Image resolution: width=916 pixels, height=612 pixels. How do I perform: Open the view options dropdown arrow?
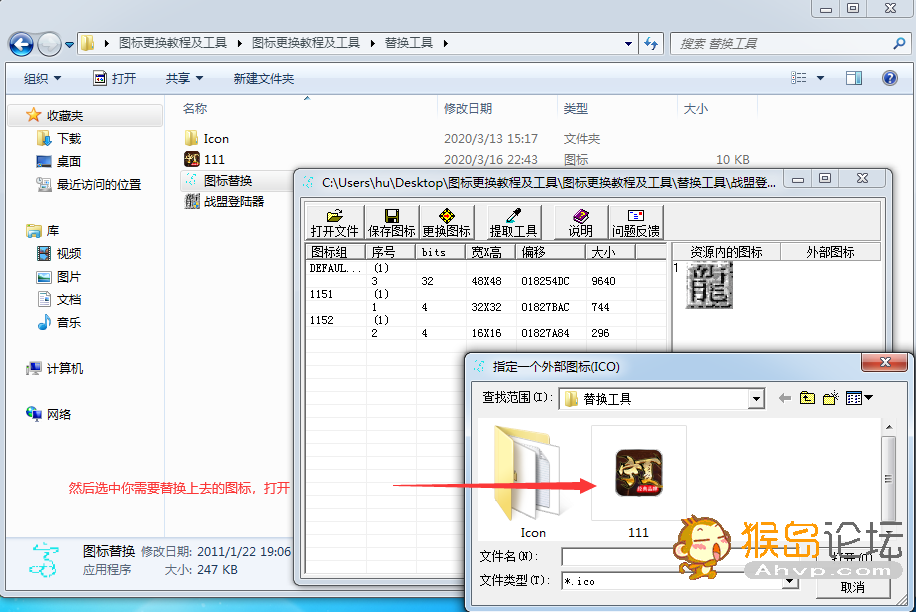[x=820, y=78]
